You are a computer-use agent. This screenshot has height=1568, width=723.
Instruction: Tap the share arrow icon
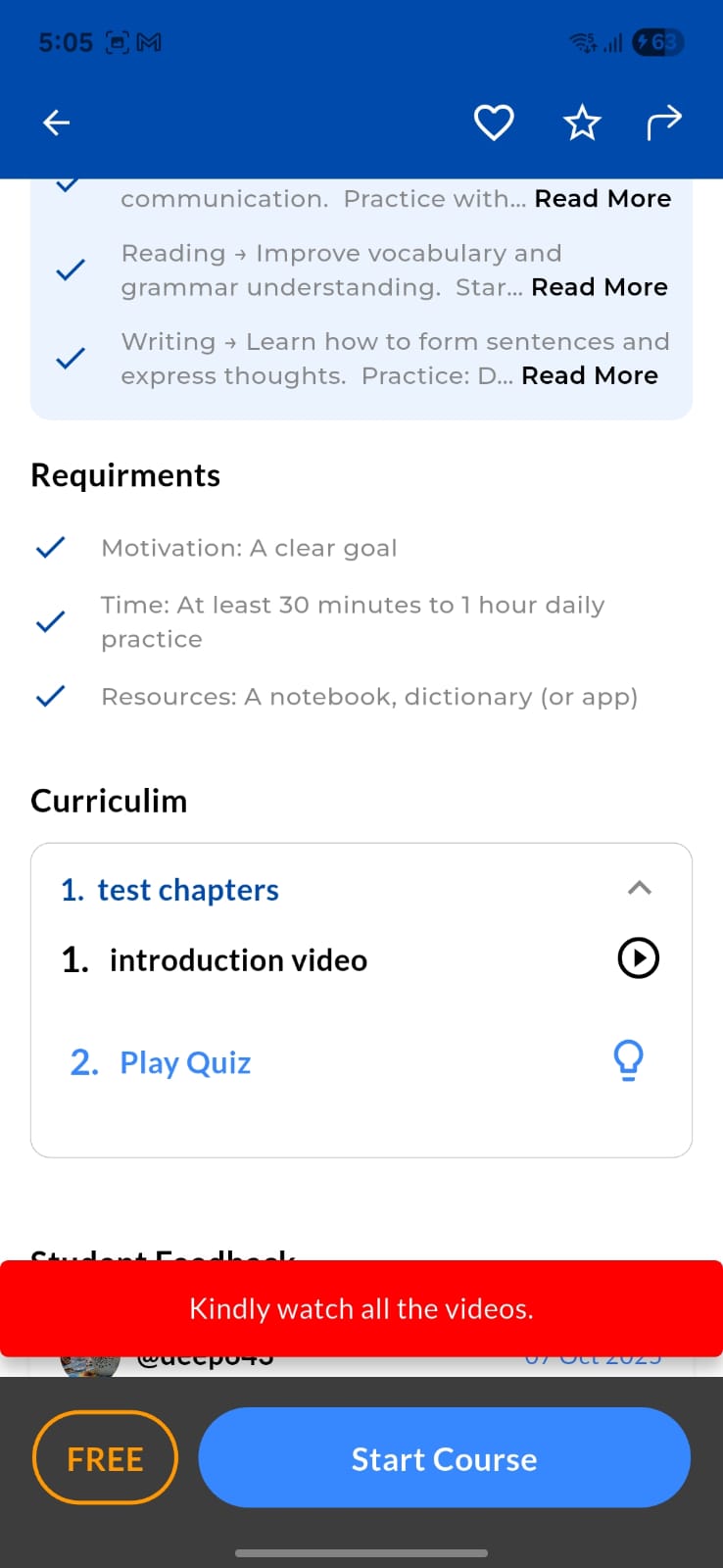(664, 122)
